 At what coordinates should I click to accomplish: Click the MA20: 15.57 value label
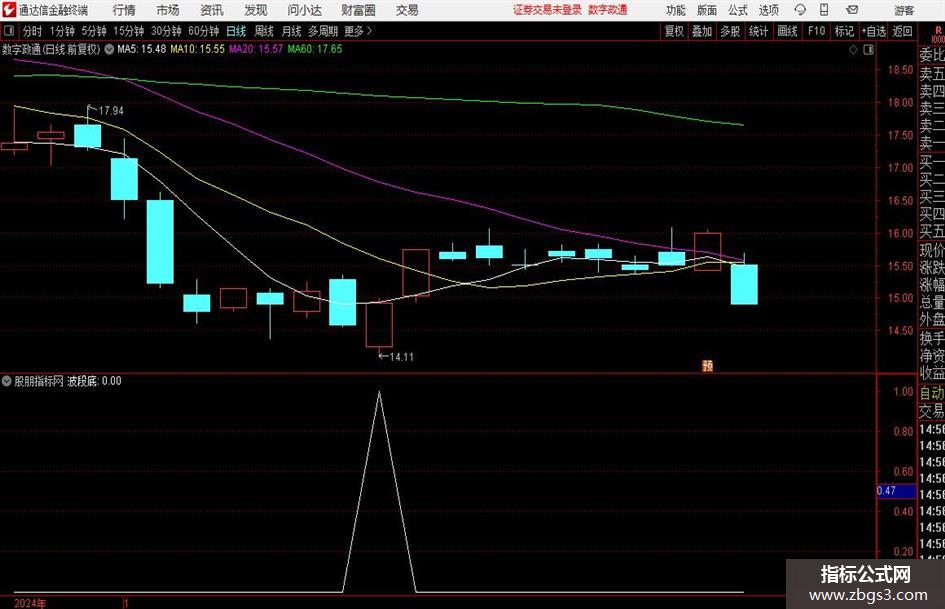point(256,49)
